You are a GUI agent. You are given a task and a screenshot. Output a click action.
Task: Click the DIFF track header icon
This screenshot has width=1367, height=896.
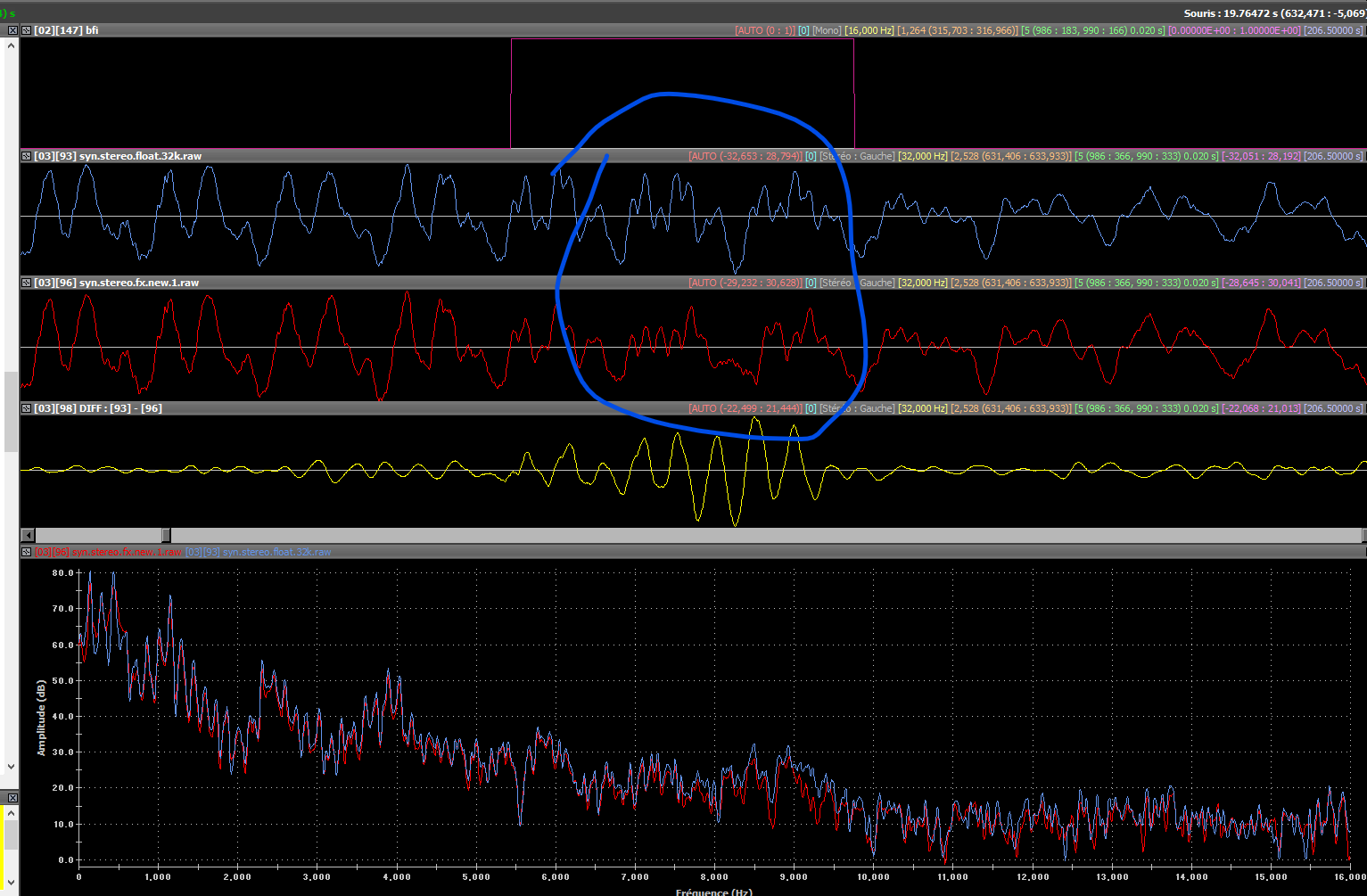pyautogui.click(x=27, y=408)
